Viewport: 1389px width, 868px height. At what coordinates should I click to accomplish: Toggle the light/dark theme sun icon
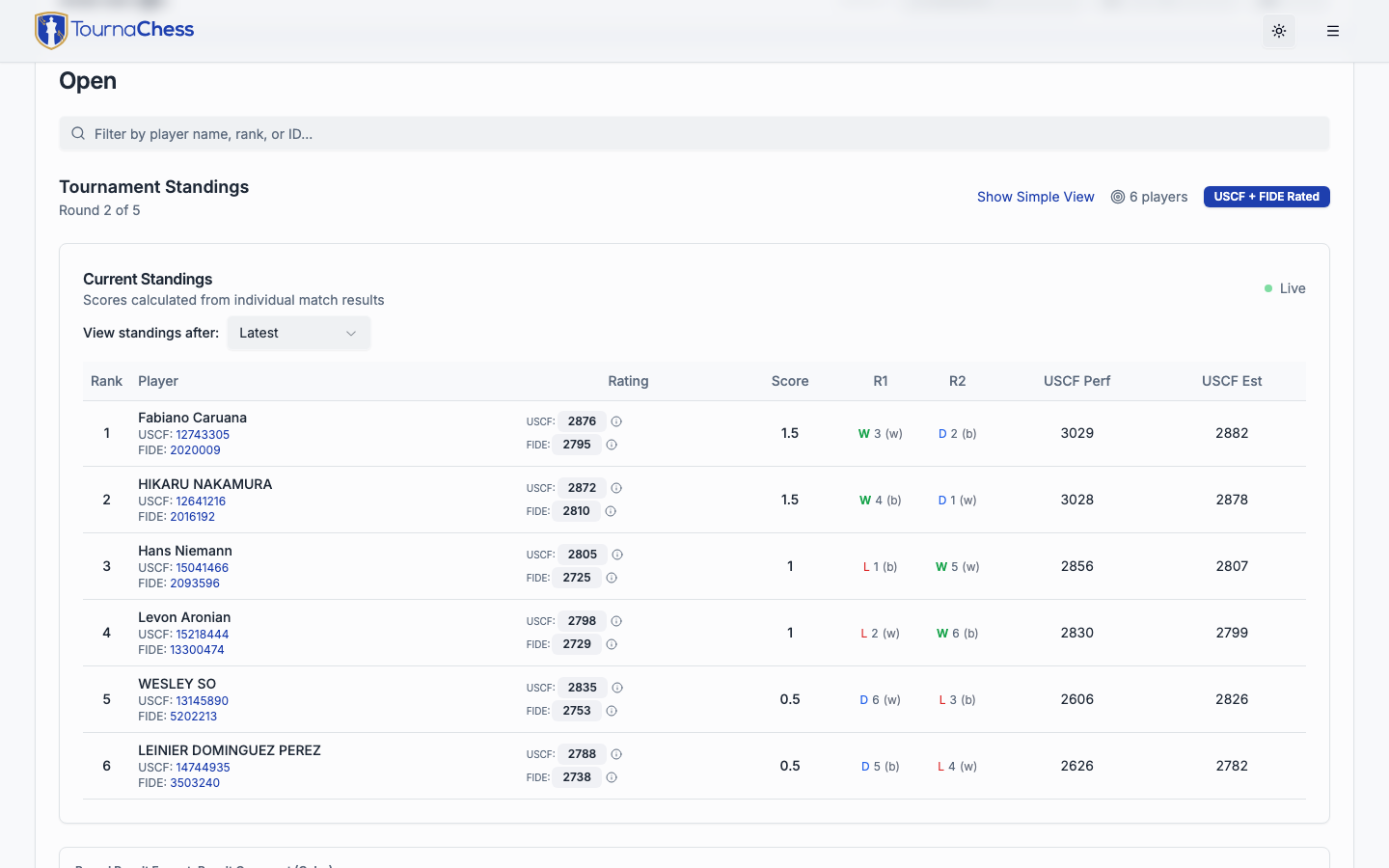1279,31
